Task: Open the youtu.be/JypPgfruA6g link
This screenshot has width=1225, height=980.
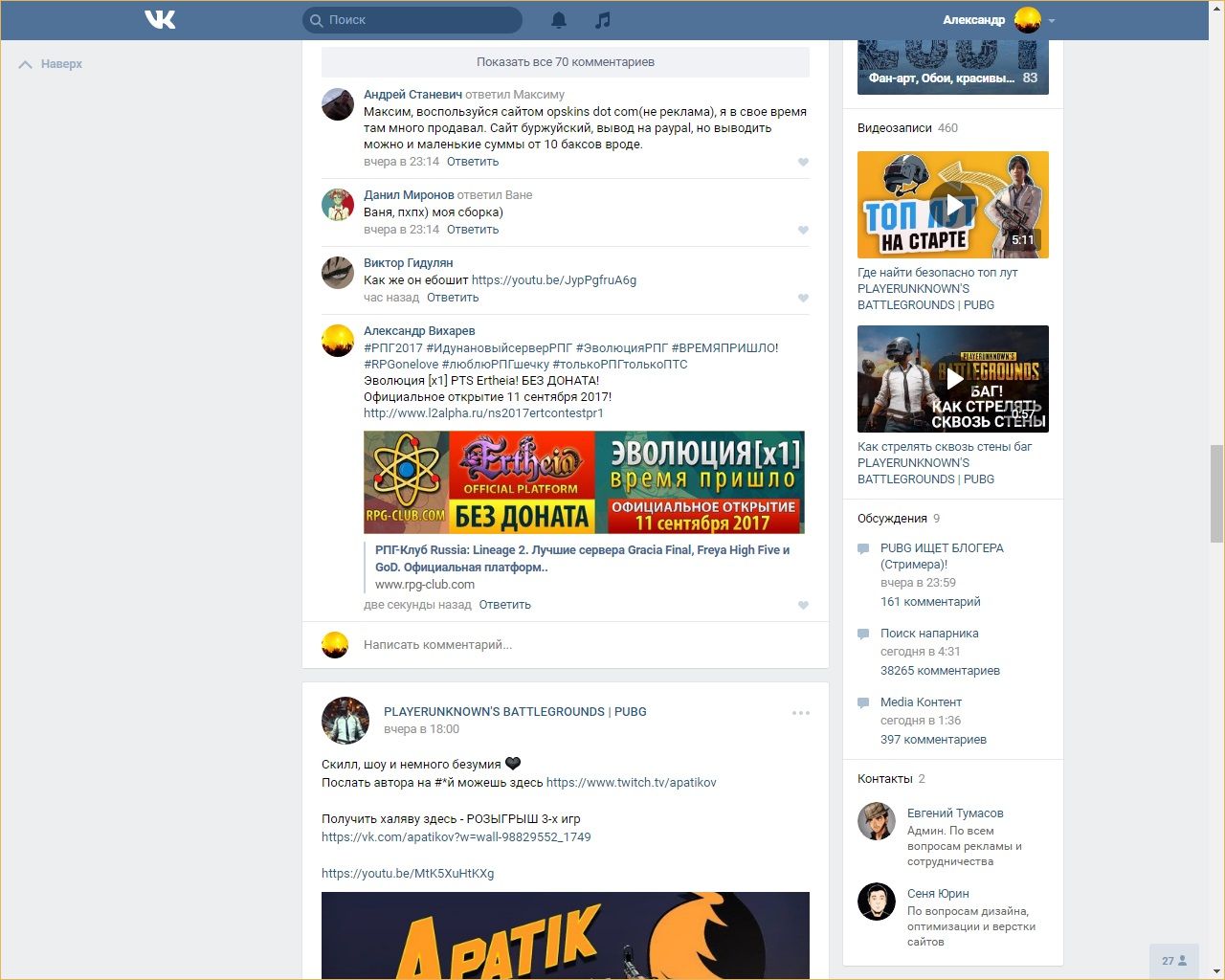Action: coord(554,280)
